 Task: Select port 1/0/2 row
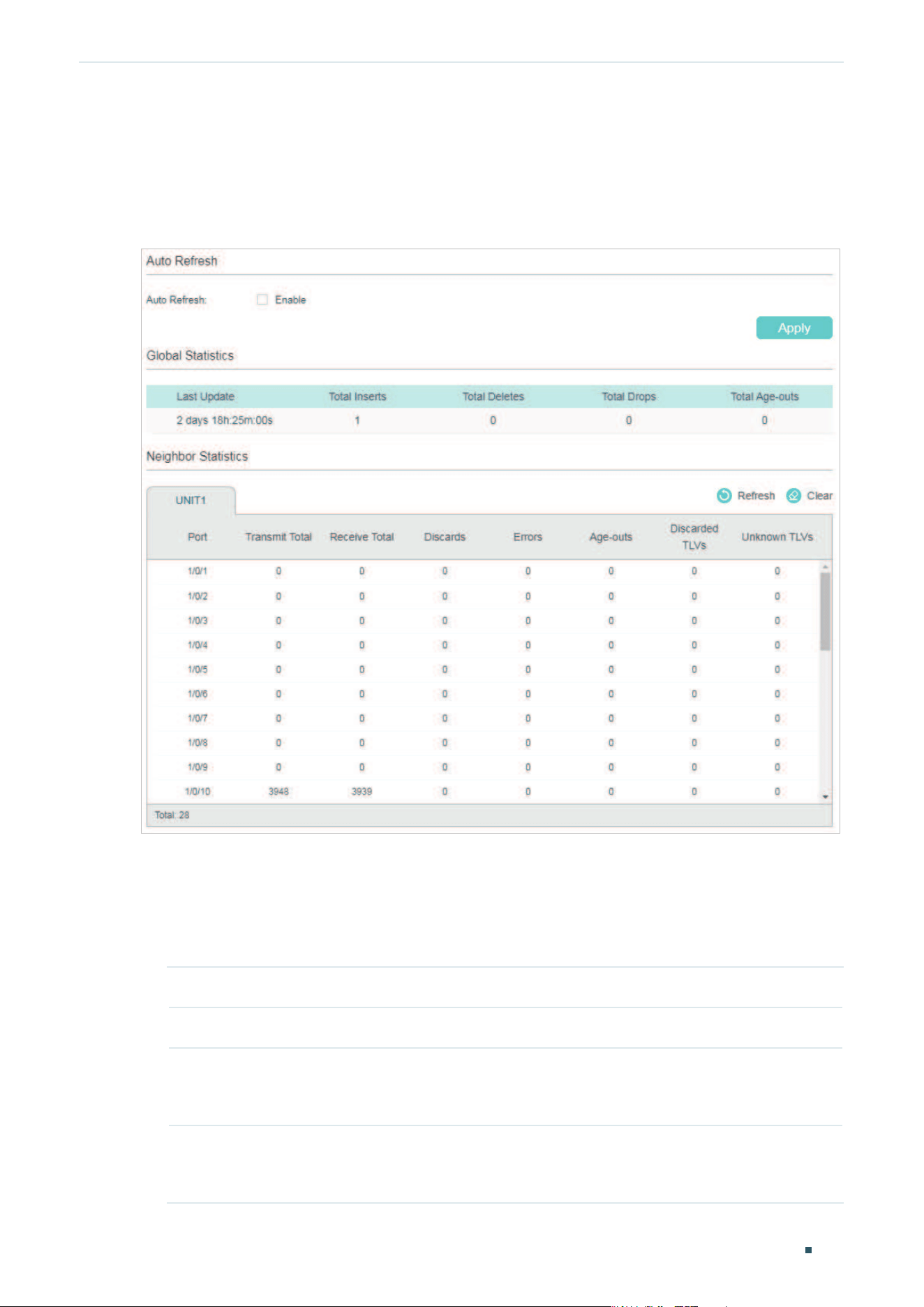click(x=483, y=596)
